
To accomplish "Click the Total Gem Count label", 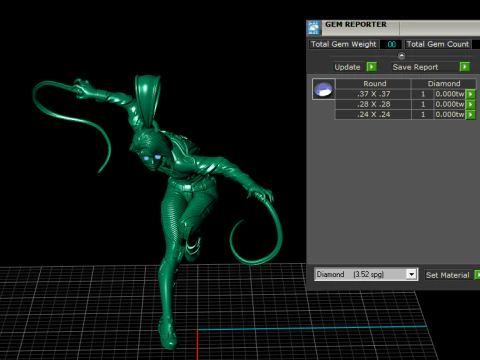I will point(438,44).
